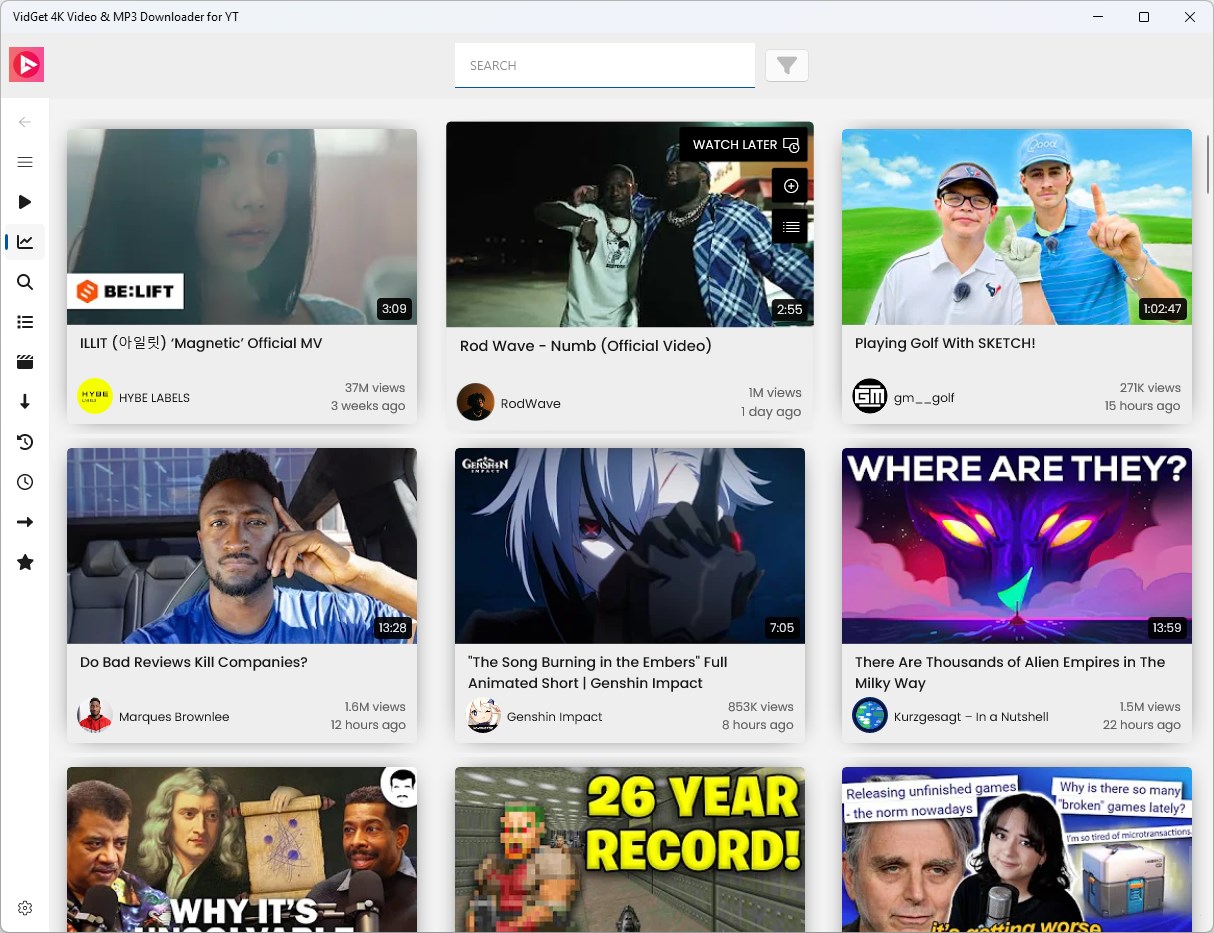Image resolution: width=1214 pixels, height=933 pixels.
Task: Click the Marques Brownlee channel name
Action: point(174,716)
